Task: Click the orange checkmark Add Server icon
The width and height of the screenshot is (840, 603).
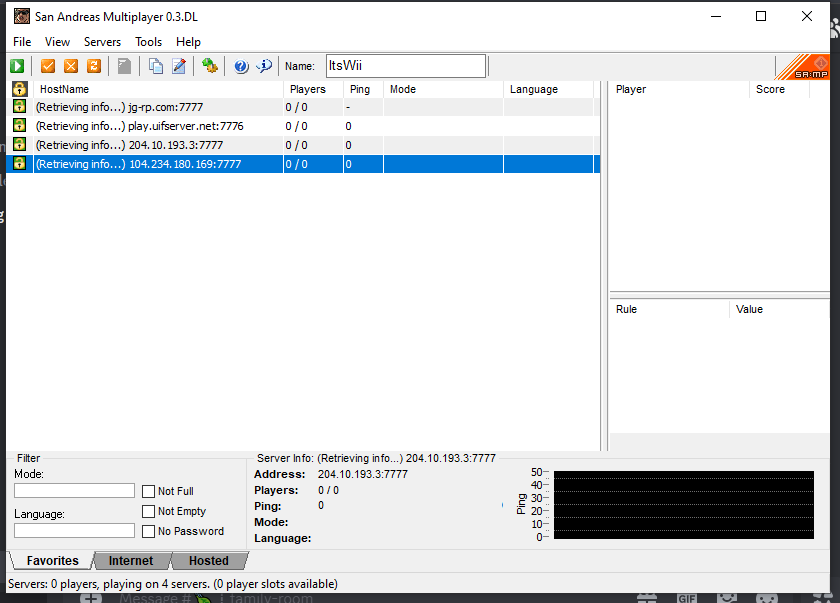Action: tap(48, 66)
